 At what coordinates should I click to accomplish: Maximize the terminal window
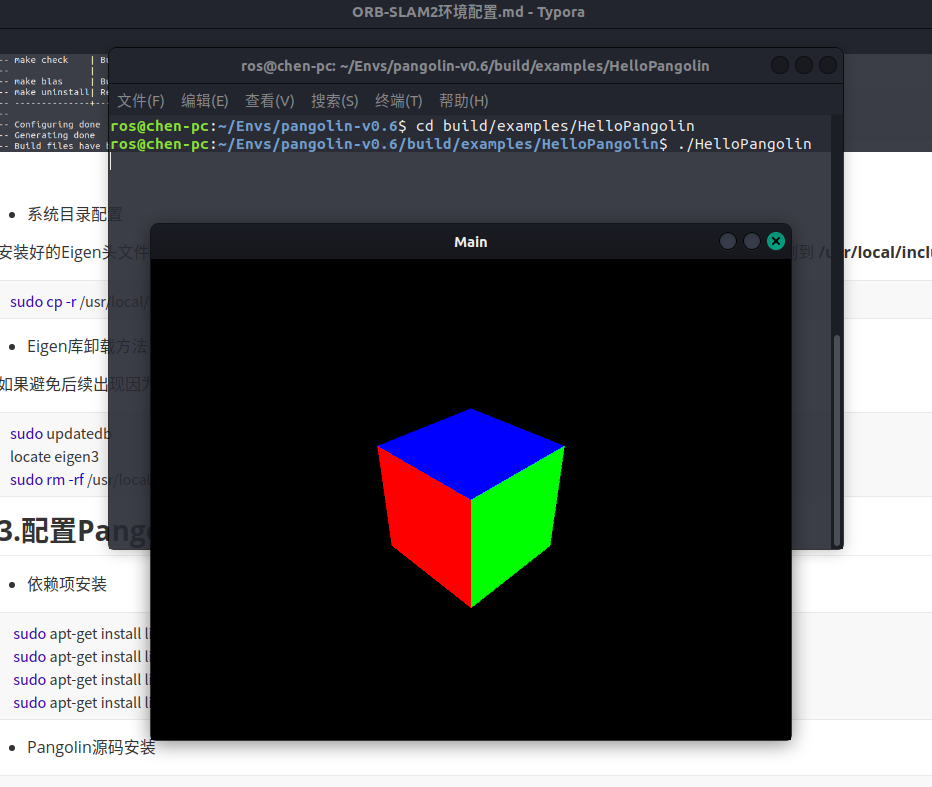point(804,65)
